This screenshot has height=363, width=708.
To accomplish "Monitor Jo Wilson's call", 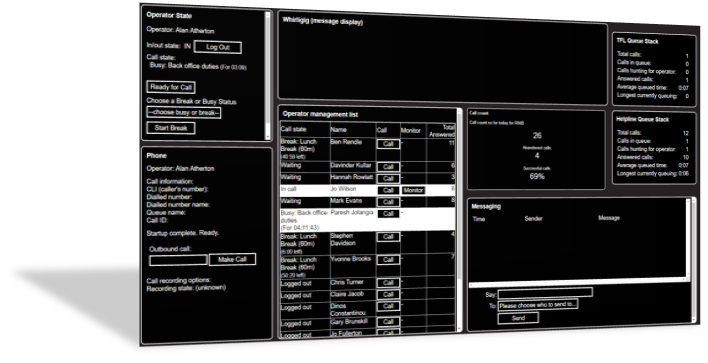I will coord(413,191).
